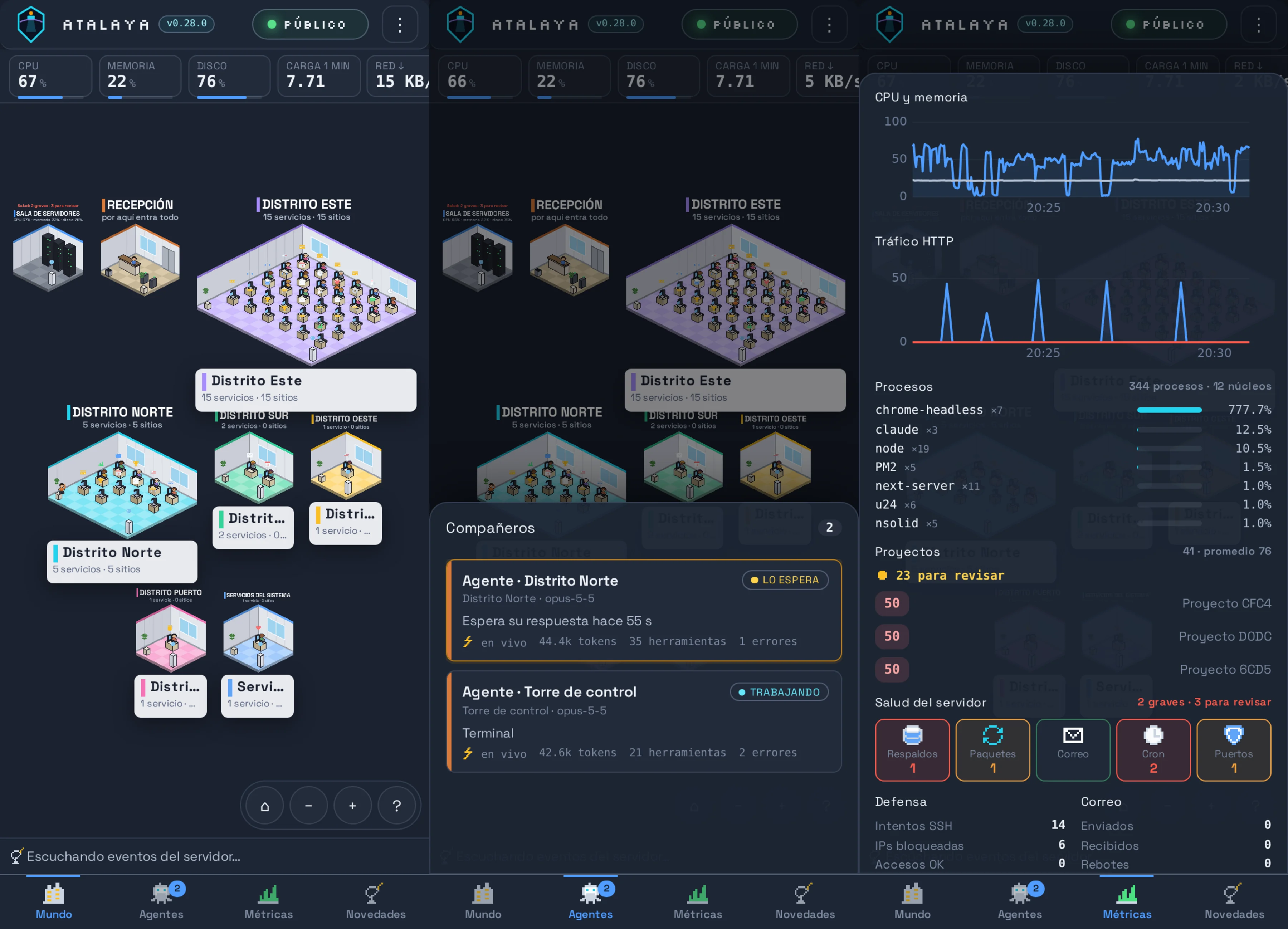Open Proyecto CFC4 in the projects list

tap(1073, 603)
